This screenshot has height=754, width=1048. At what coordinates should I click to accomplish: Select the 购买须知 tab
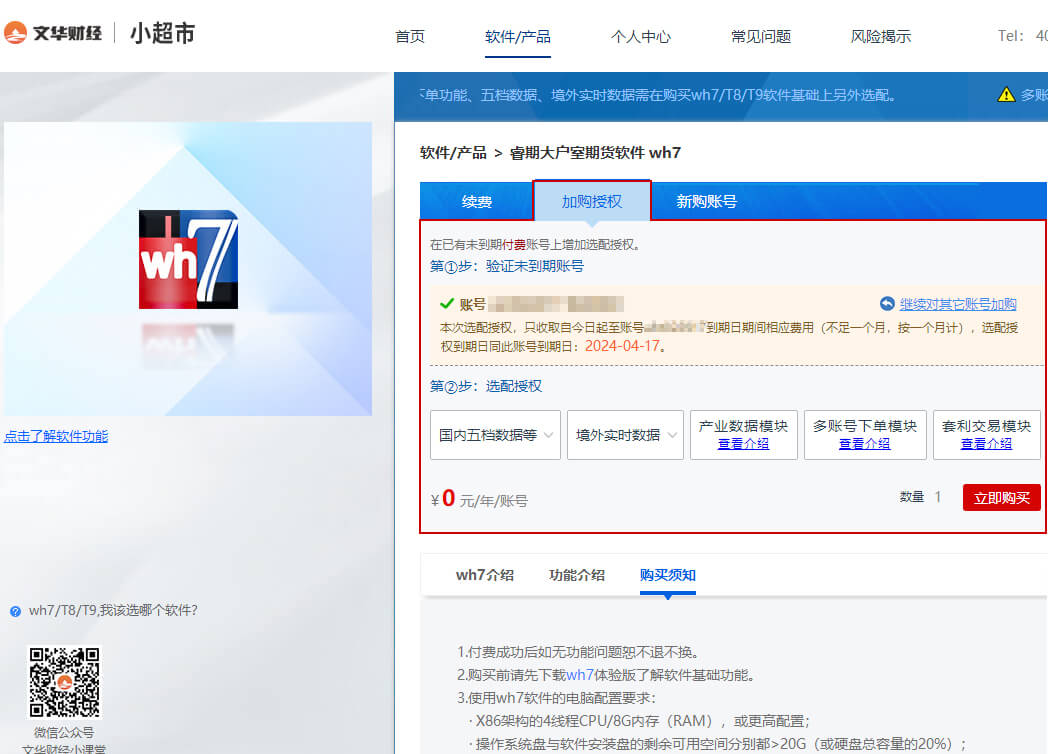(668, 575)
